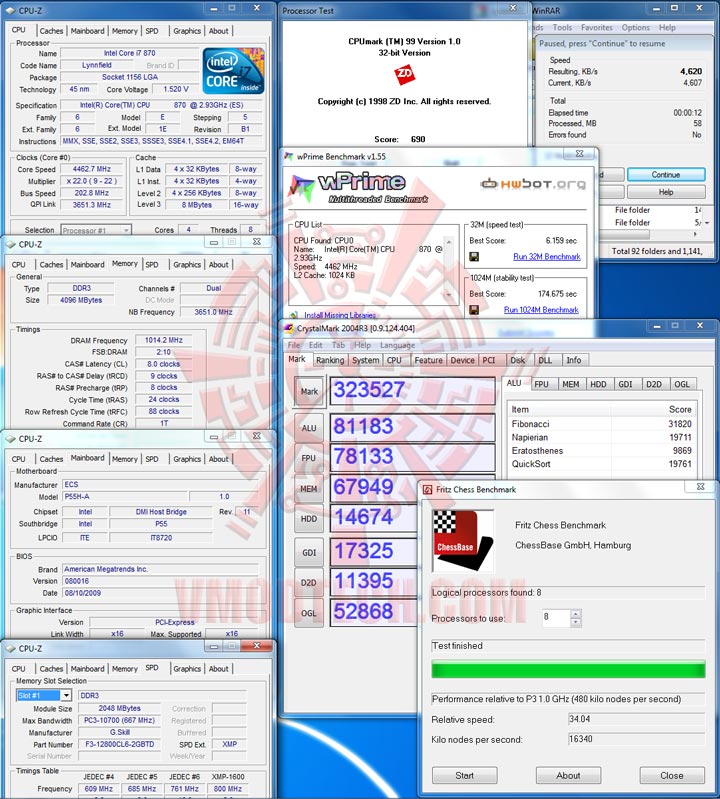Image resolution: width=720 pixels, height=799 pixels.
Task: Click the MEM benchmark button in CrystalMark
Action: point(309,489)
